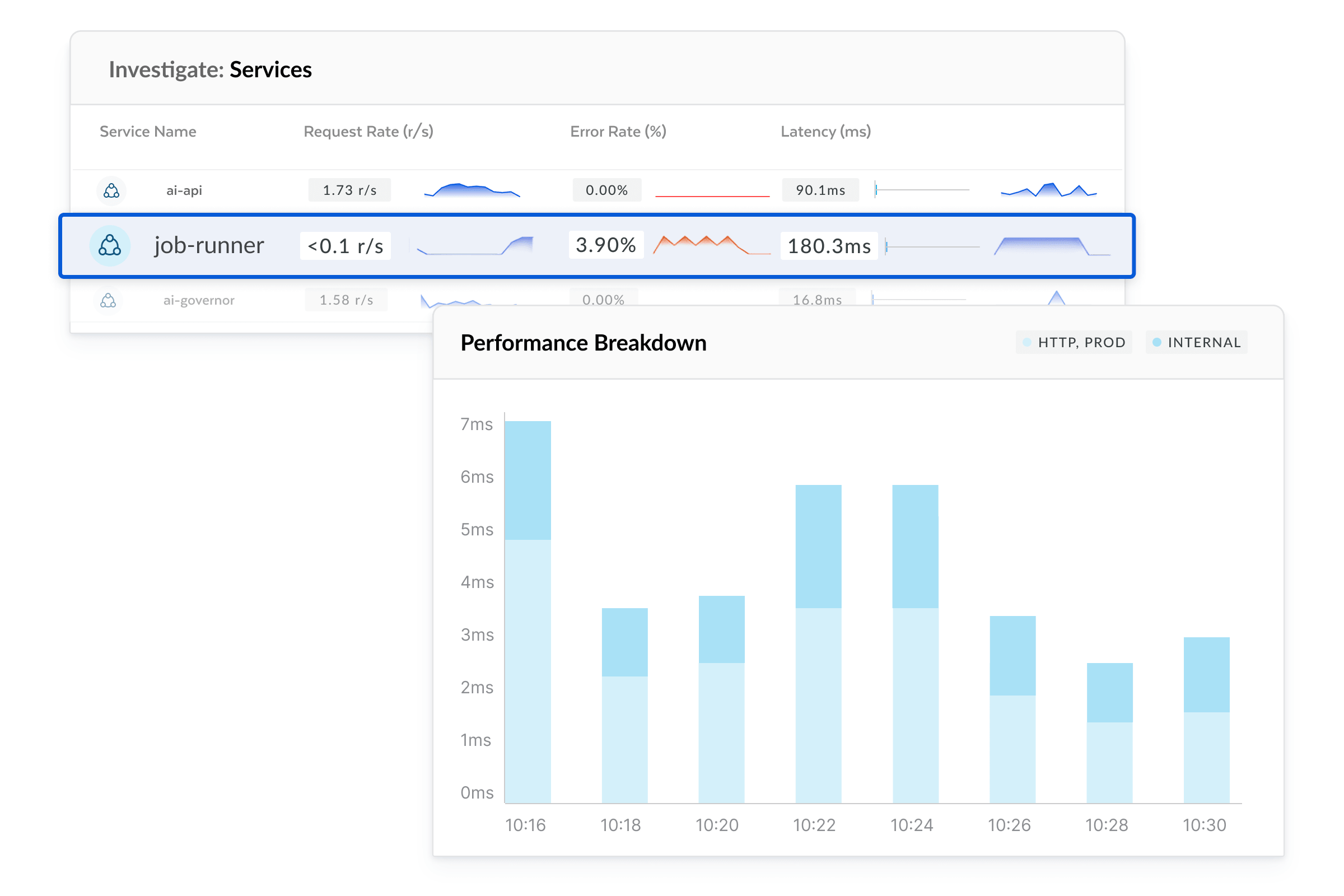Click the 10:28 bar in Performance Breakdown

pyautogui.click(x=1110, y=734)
